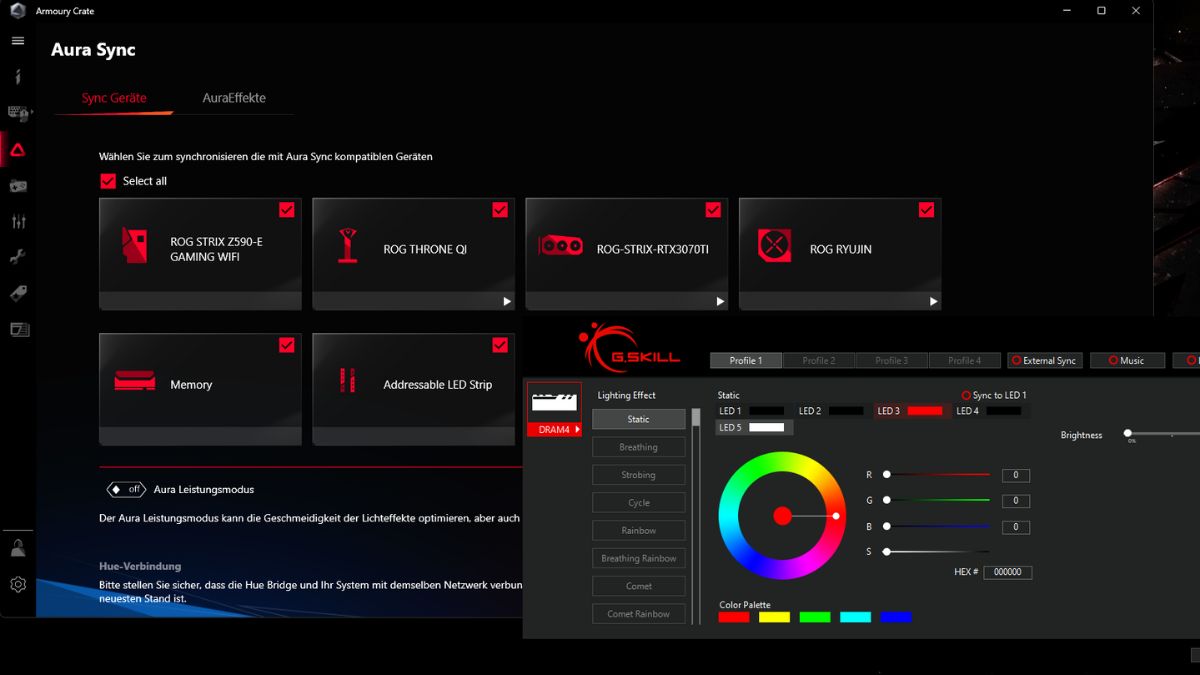
Task: Open the news page icon in sidebar
Action: 18,329
